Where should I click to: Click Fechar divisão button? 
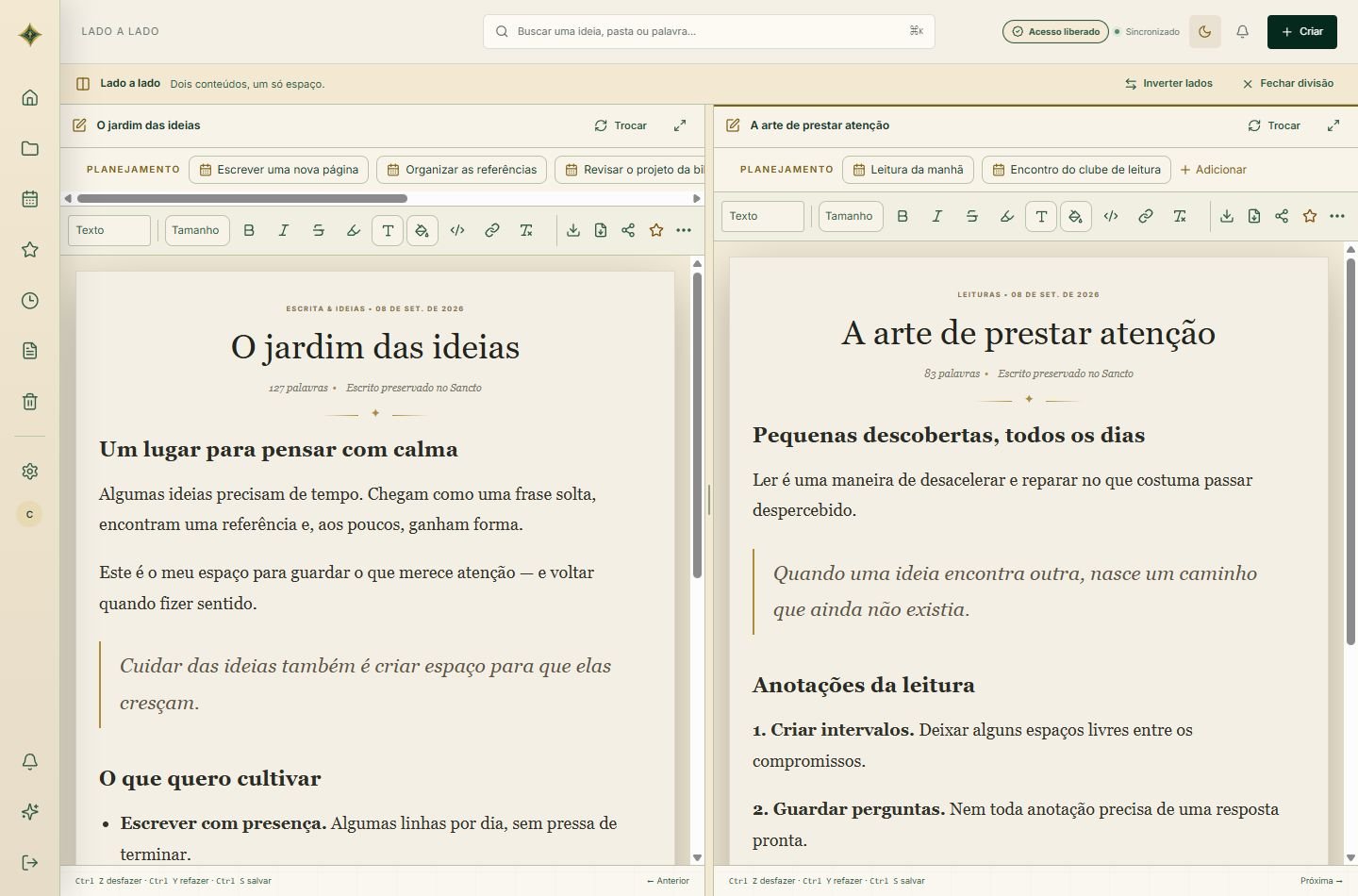point(1288,83)
